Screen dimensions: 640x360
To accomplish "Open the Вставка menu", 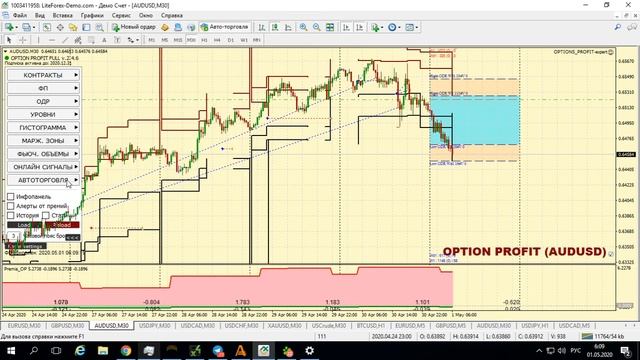I will pyautogui.click(x=62, y=16).
